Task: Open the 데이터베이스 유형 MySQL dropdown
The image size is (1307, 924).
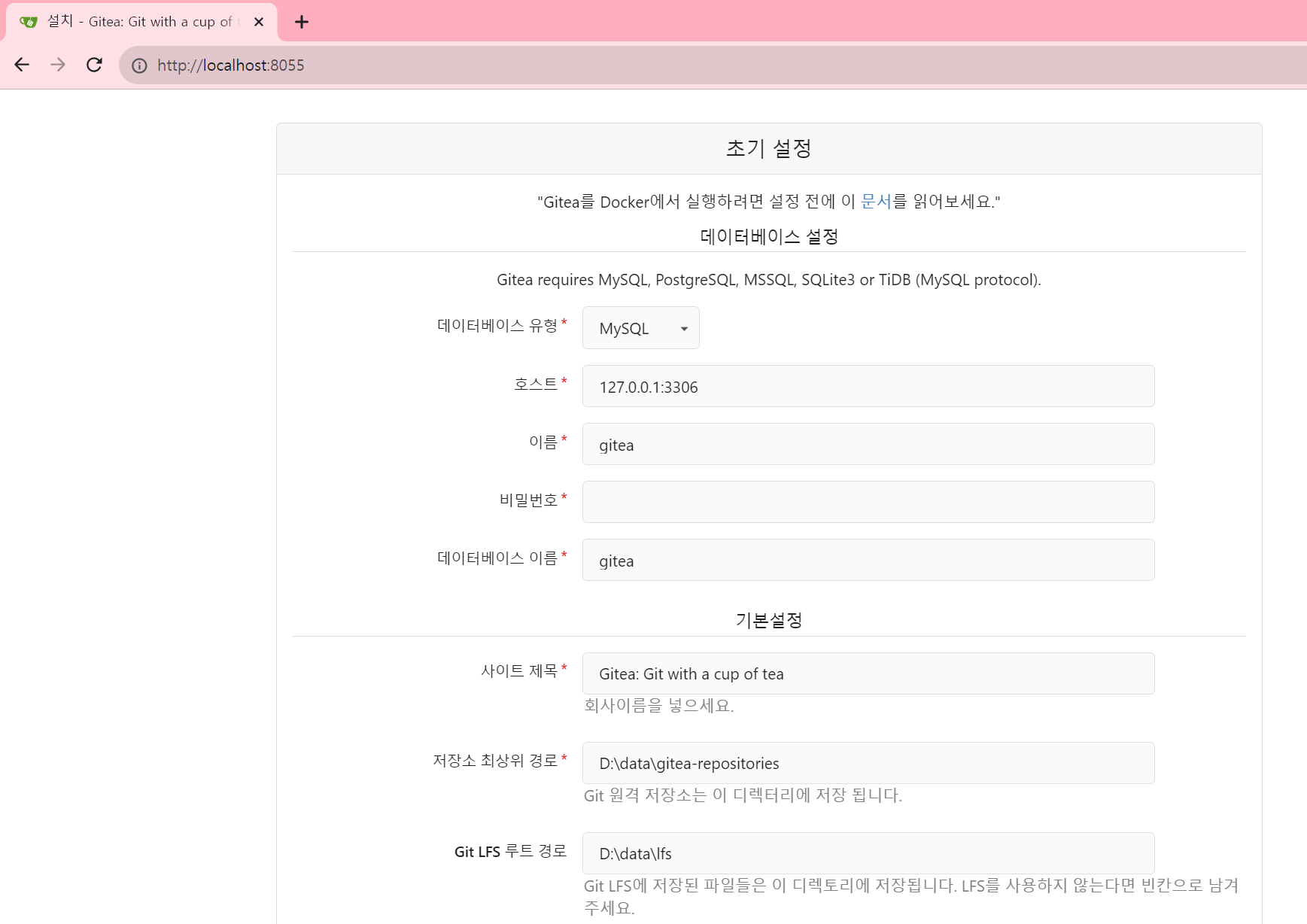Action: pos(641,328)
